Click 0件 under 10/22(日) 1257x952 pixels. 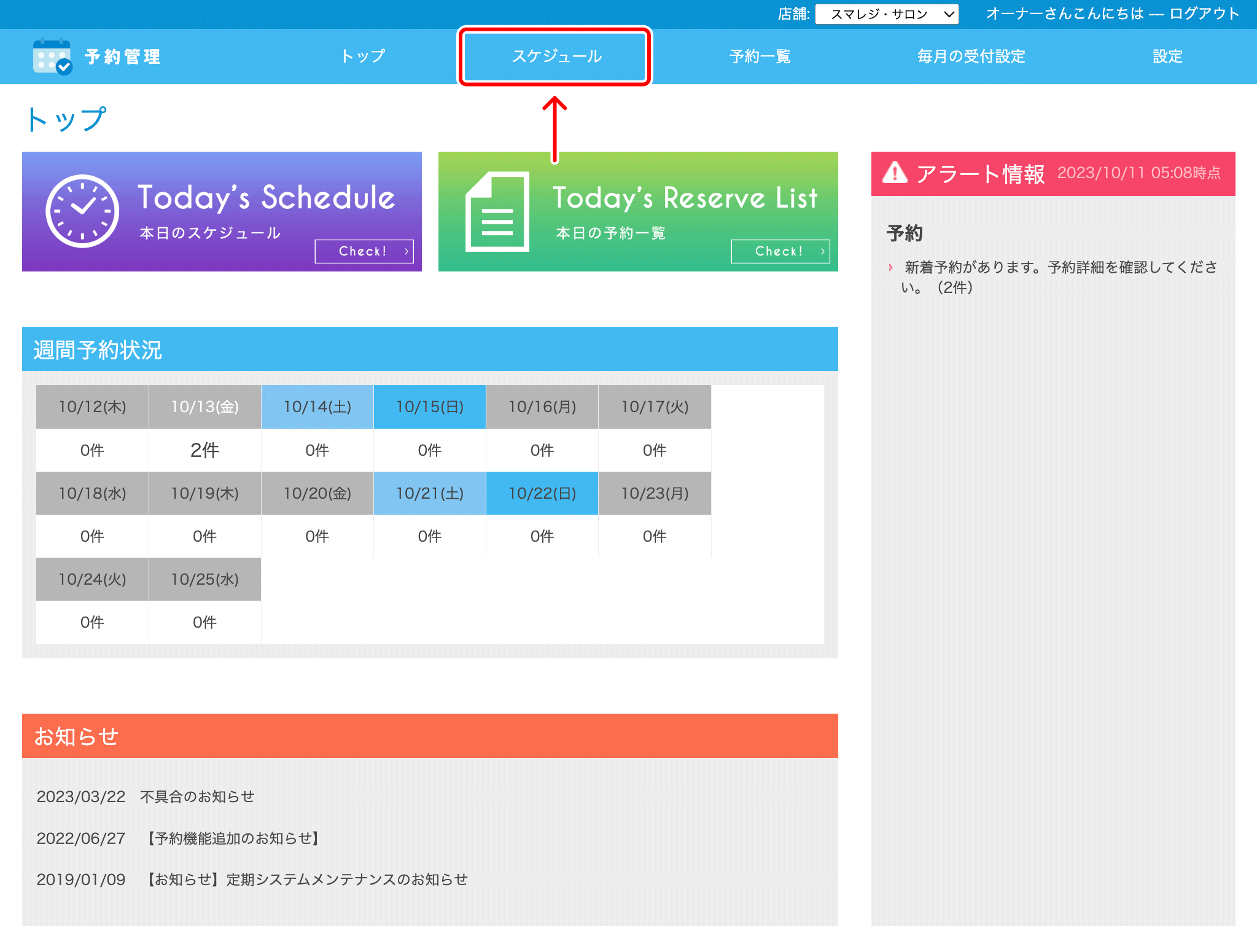coord(542,536)
